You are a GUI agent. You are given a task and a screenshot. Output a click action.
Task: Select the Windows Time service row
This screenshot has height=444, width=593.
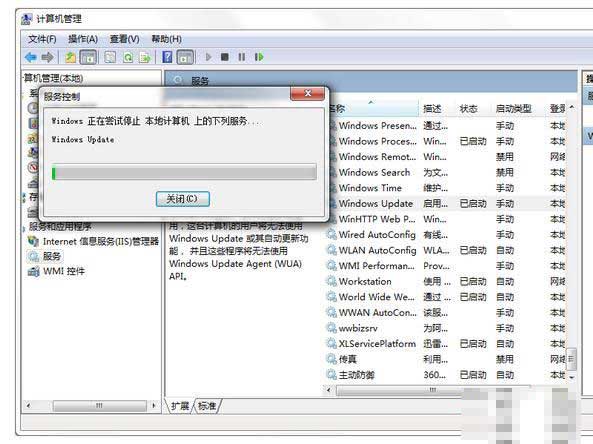446,188
